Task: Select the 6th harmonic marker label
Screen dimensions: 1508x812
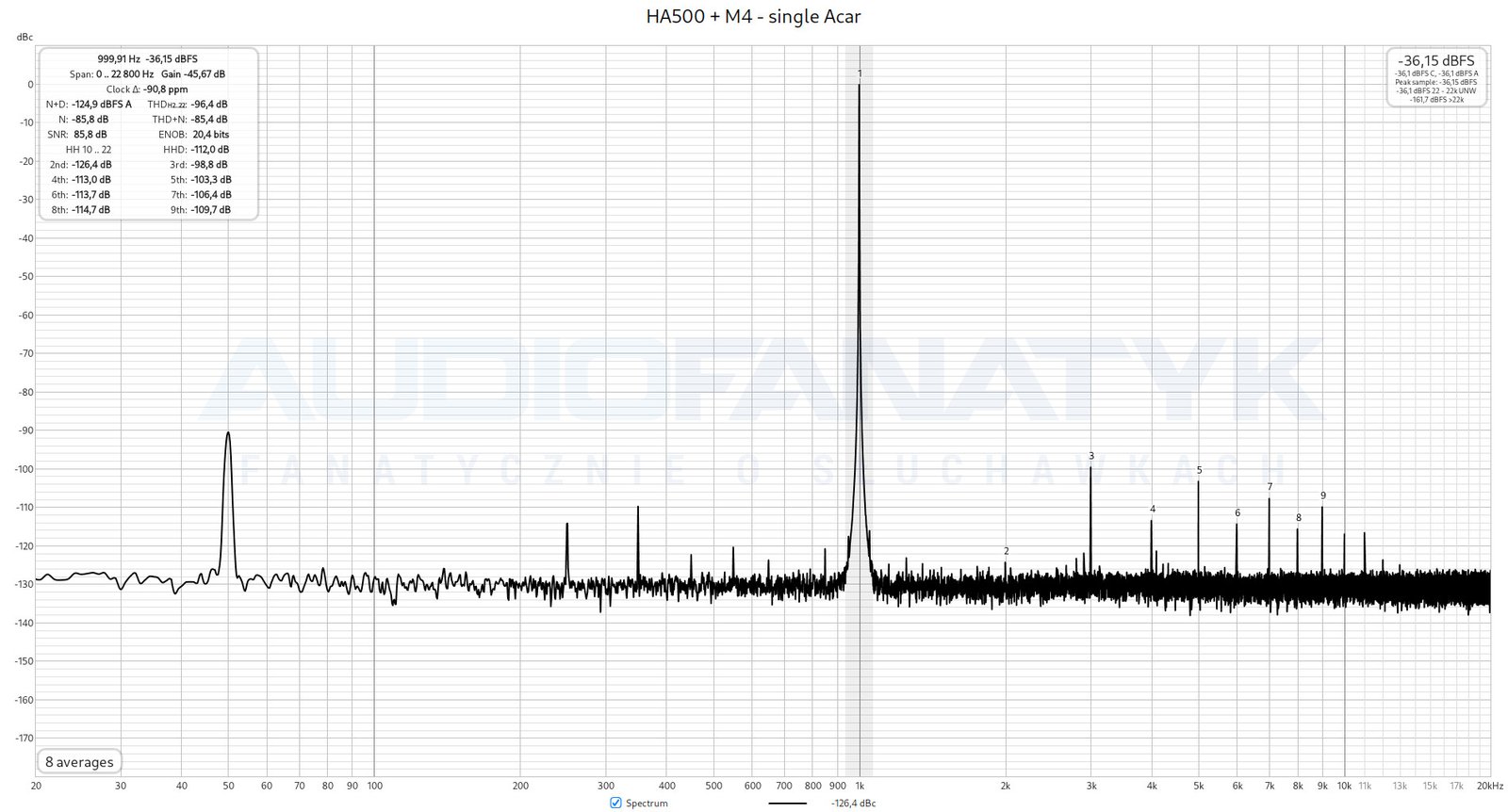Action: tap(1238, 513)
